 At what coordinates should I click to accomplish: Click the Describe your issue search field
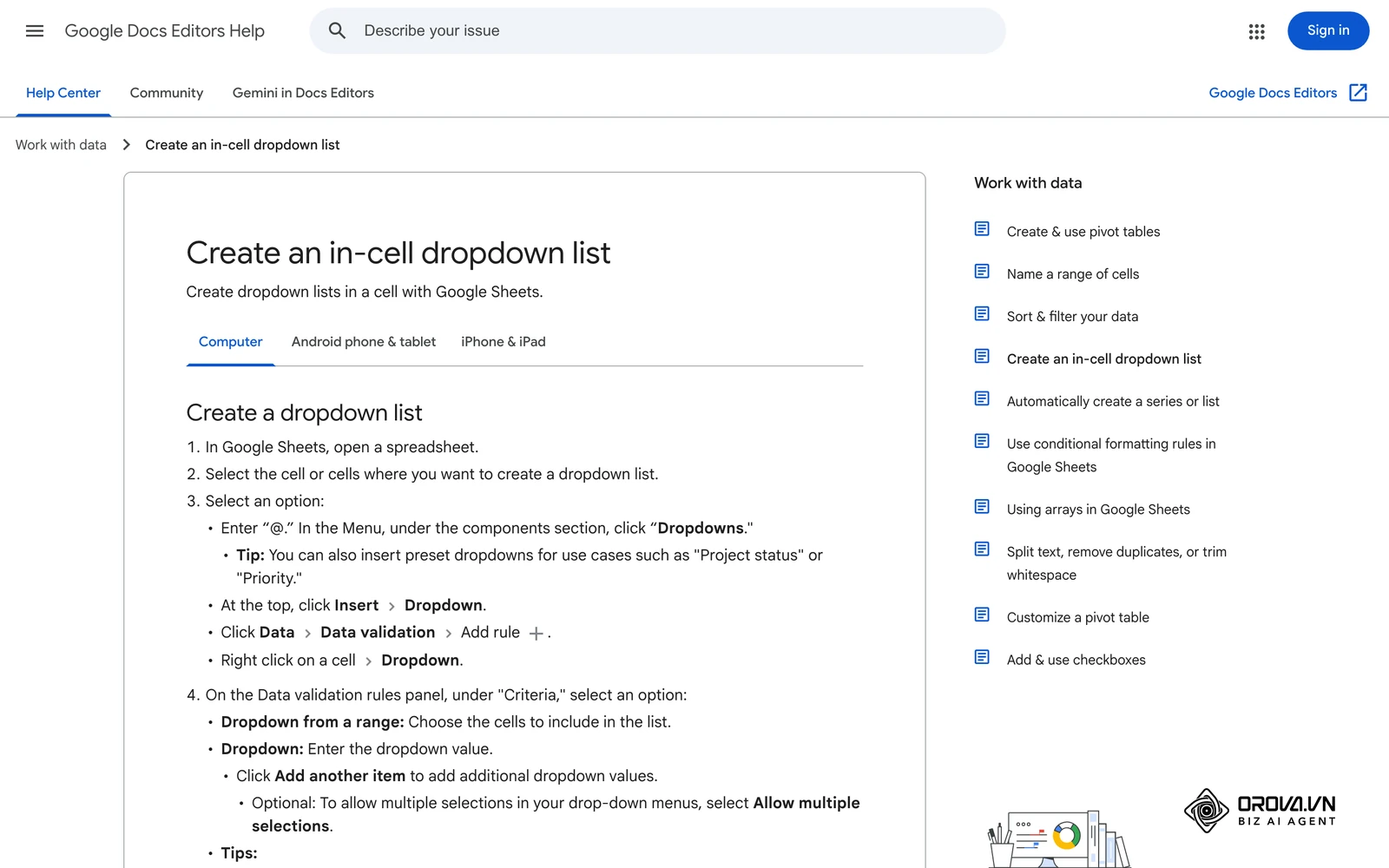click(657, 31)
